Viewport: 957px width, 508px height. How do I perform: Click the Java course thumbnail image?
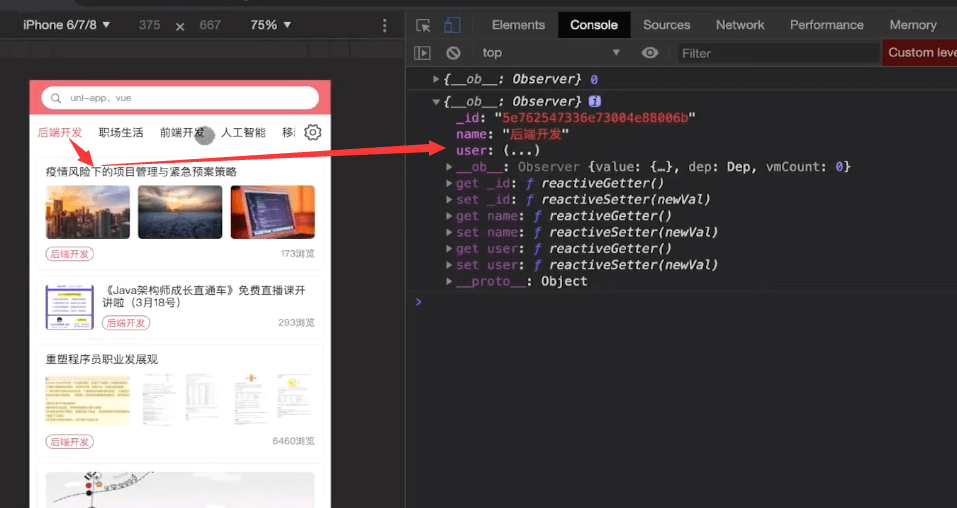click(70, 307)
